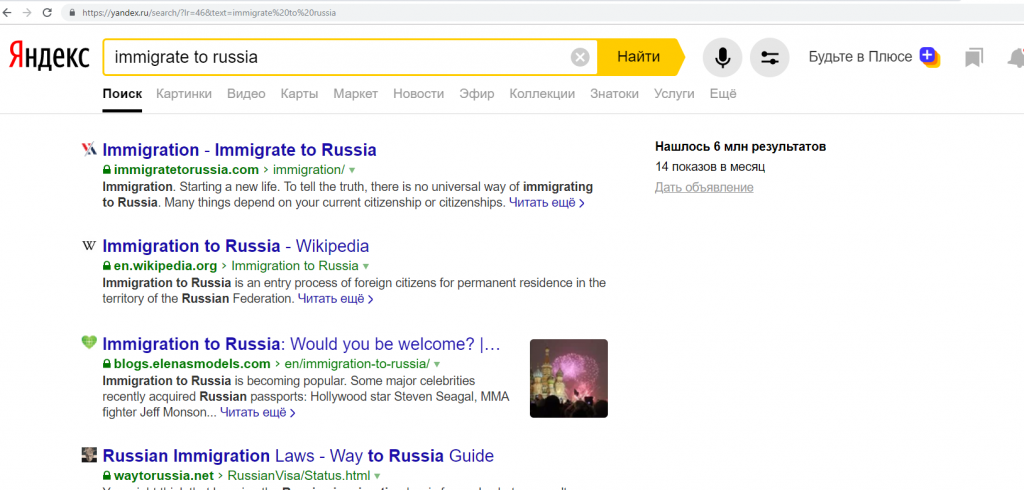This screenshot has height=490, width=1024.
Task: Go to the Новости tab
Action: coord(419,93)
